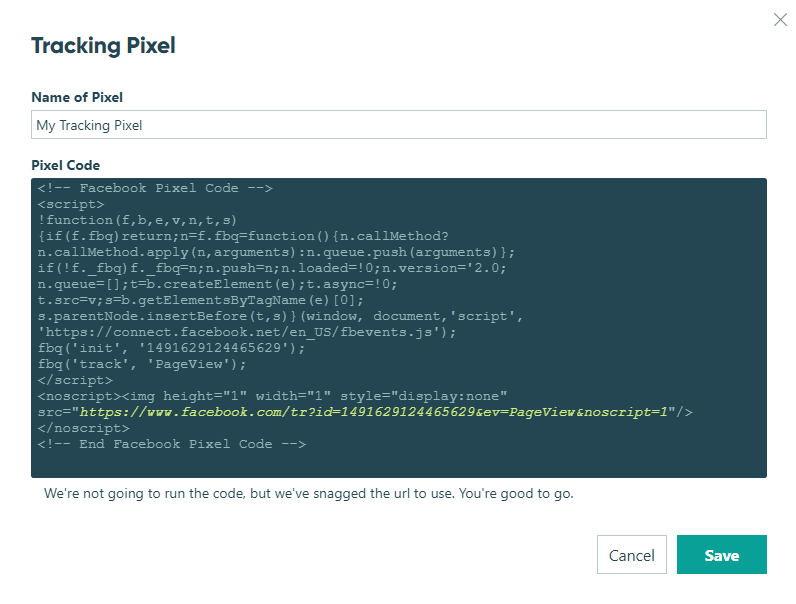796x604 pixels.
Task: Click the closing </script> tag line
Action: pyautogui.click(x=75, y=380)
